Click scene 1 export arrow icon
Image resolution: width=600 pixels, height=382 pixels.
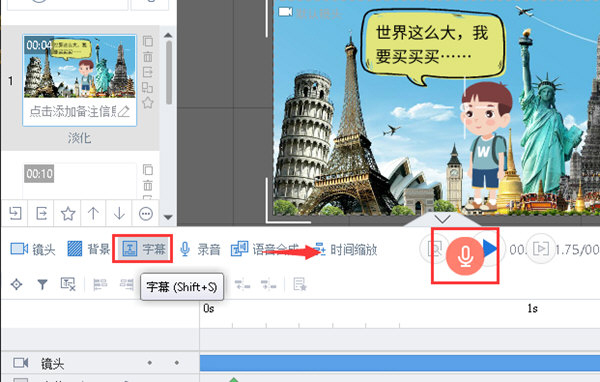[148, 72]
